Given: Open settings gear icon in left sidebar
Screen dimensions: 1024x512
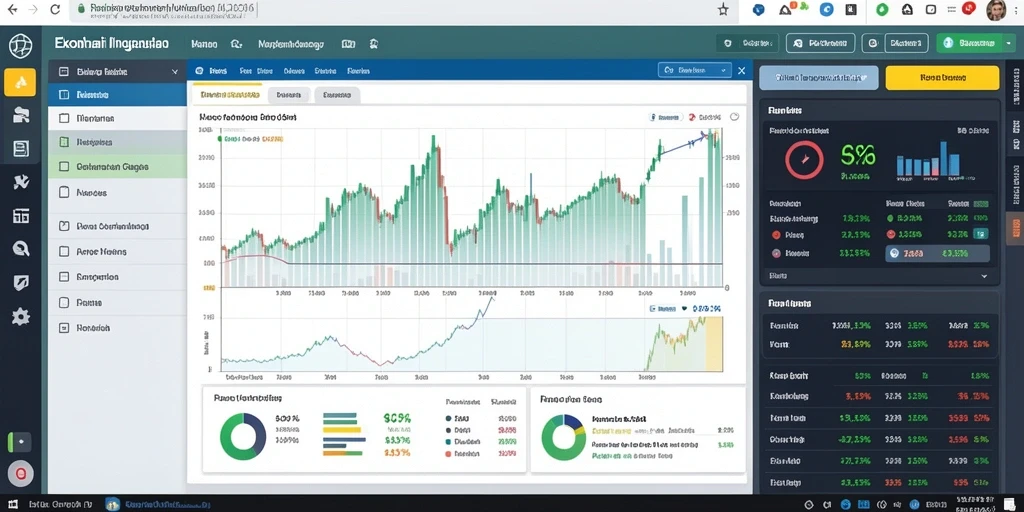Looking at the screenshot, I should point(21,317).
